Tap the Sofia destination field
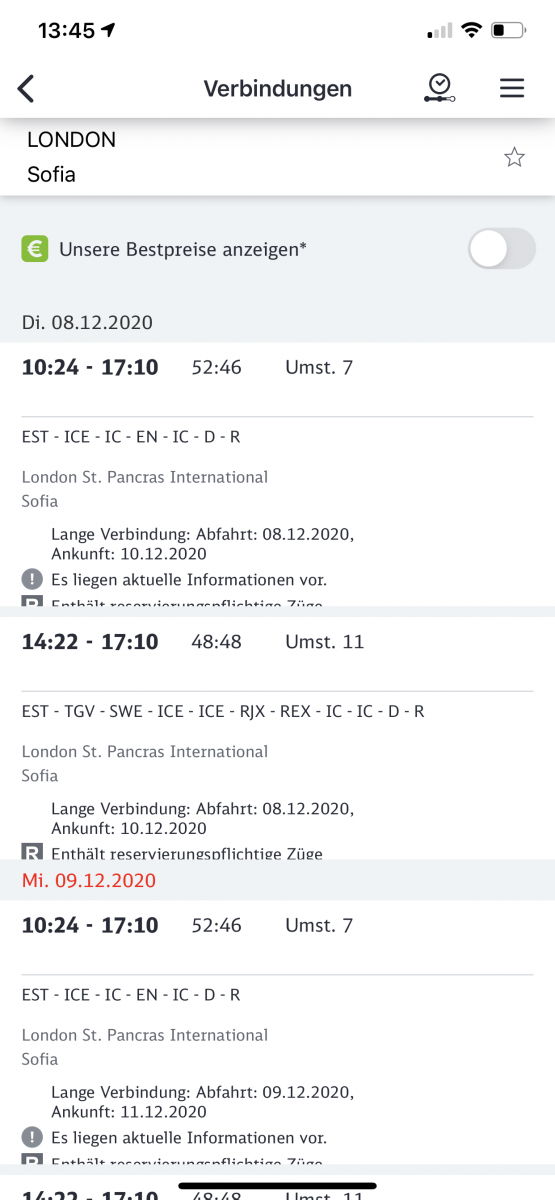The width and height of the screenshot is (555, 1200). coord(51,174)
